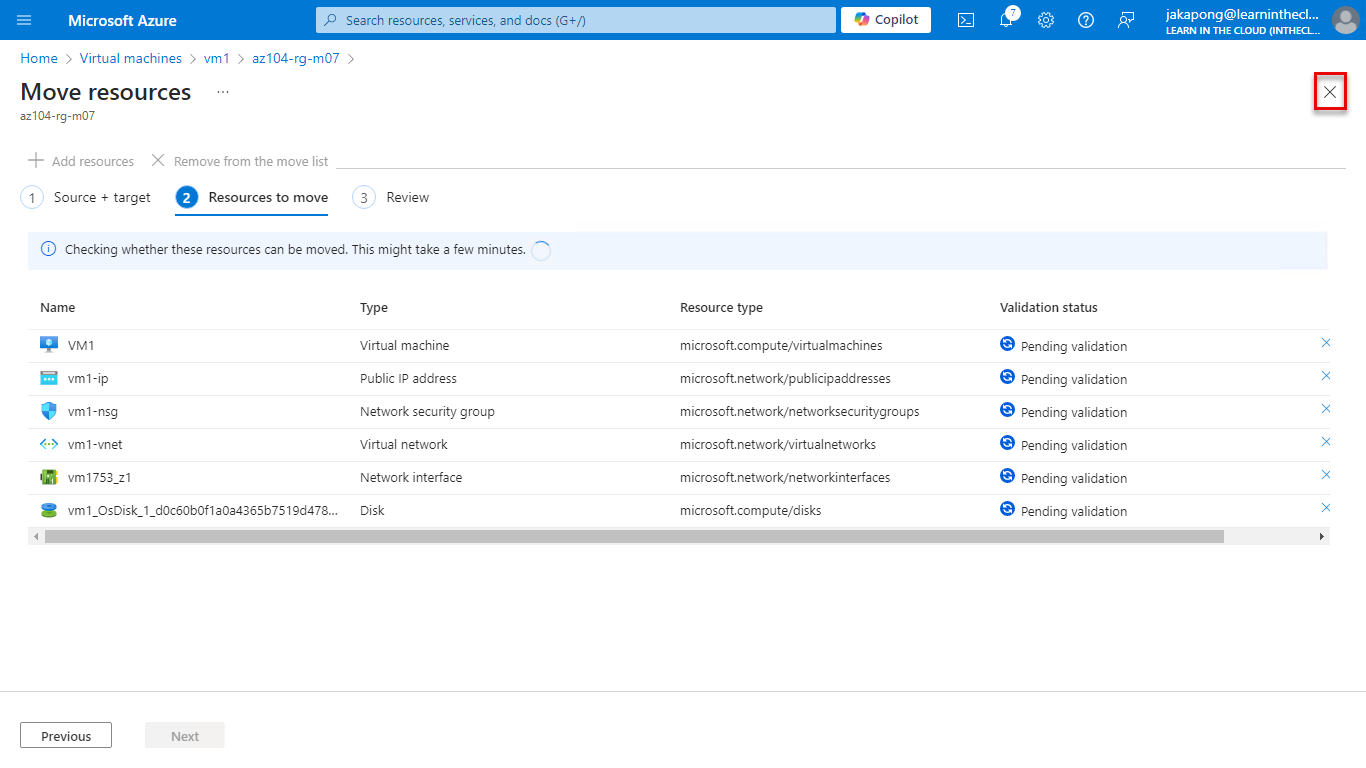
Task: Click Remove from the move list
Action: [239, 161]
